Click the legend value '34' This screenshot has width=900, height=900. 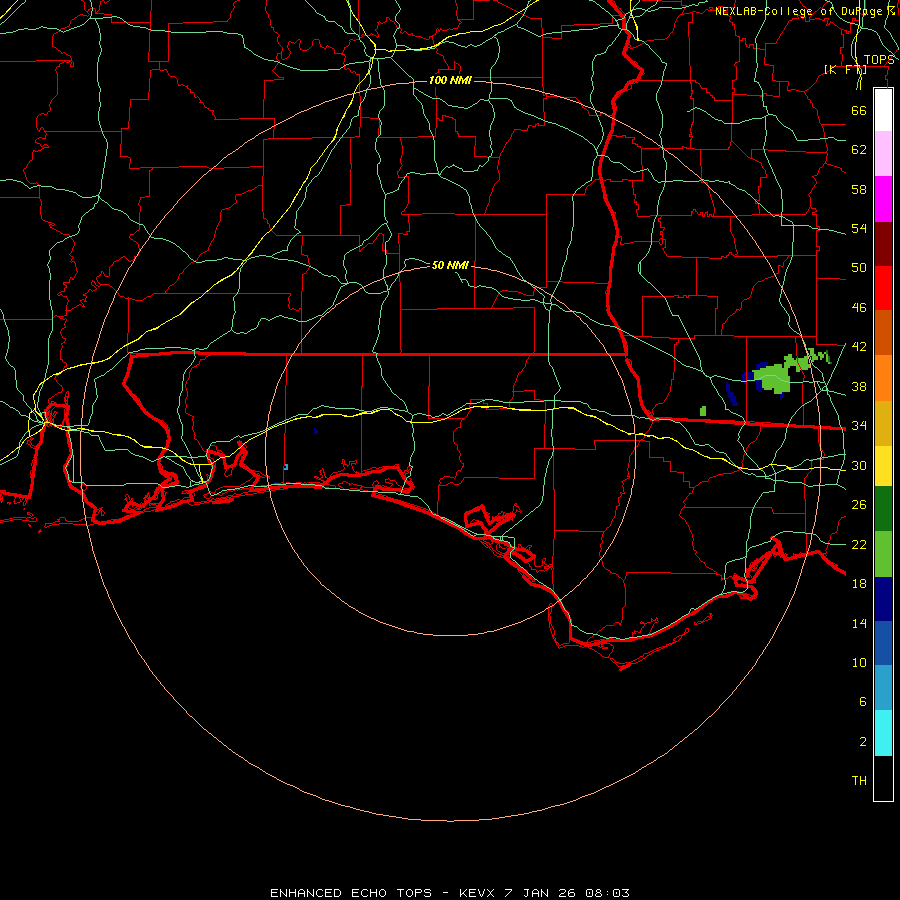pyautogui.click(x=859, y=426)
